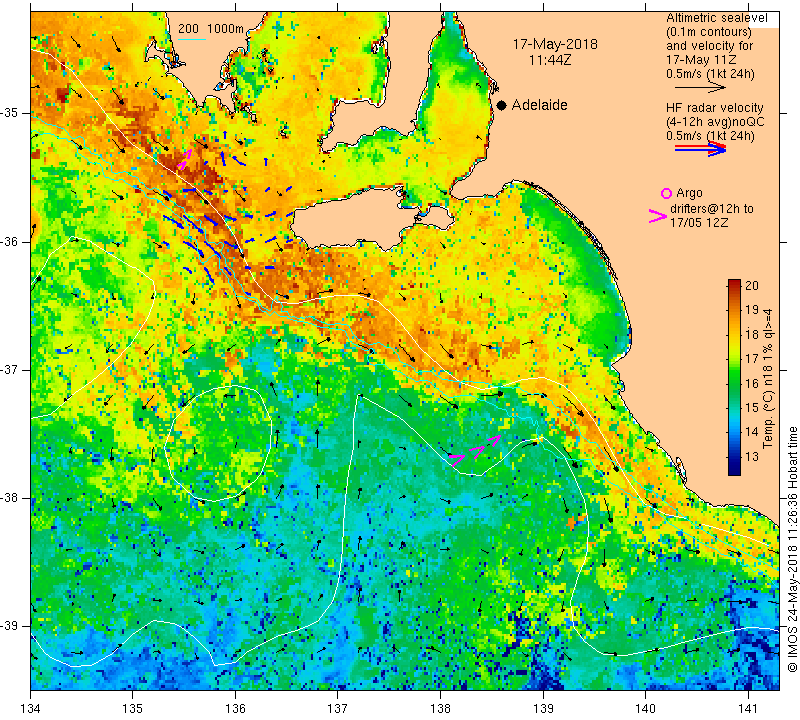The width and height of the screenshot is (800, 720).
Task: Click the '17/05 12Z' legend text
Action: 698,223
